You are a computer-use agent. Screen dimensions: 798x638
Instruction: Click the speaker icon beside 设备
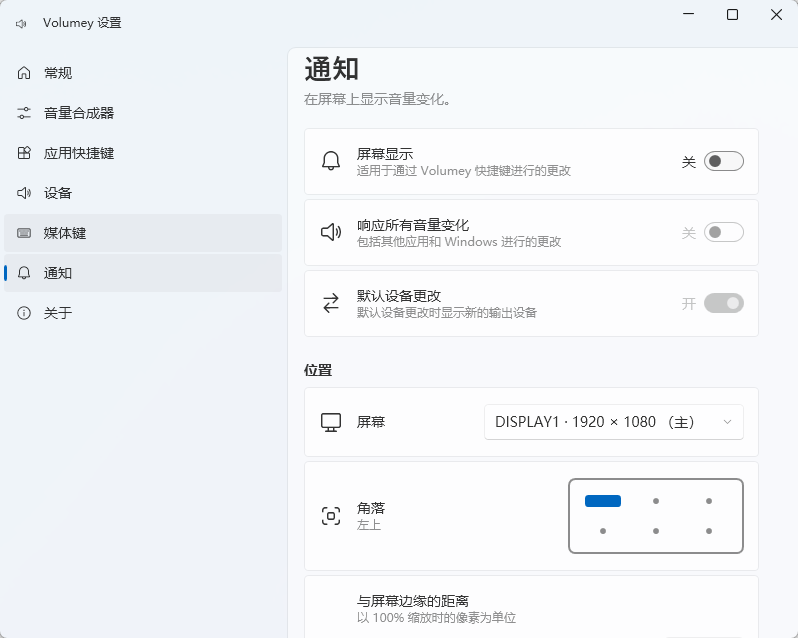coord(24,193)
